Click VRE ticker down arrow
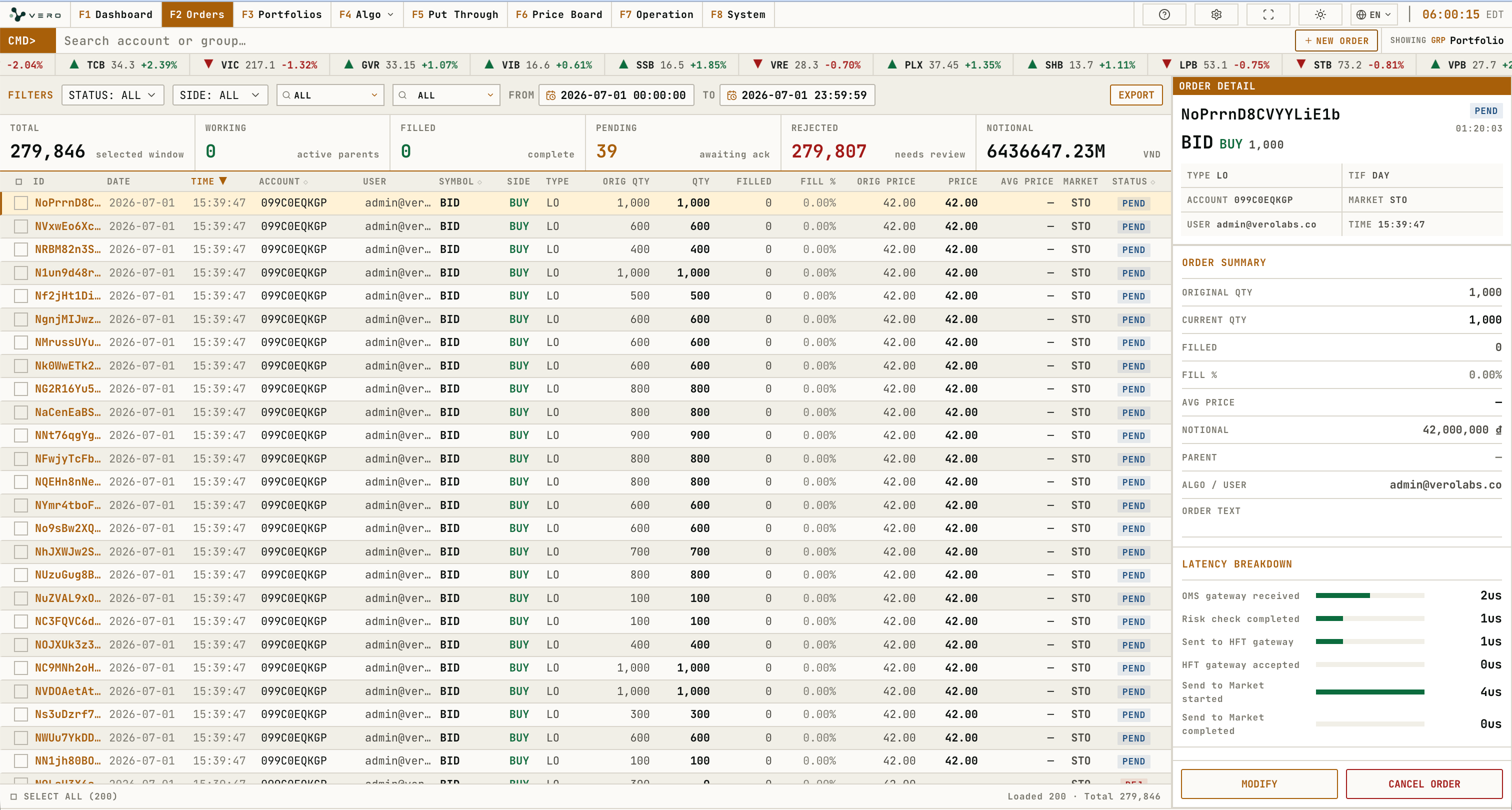 [758, 64]
